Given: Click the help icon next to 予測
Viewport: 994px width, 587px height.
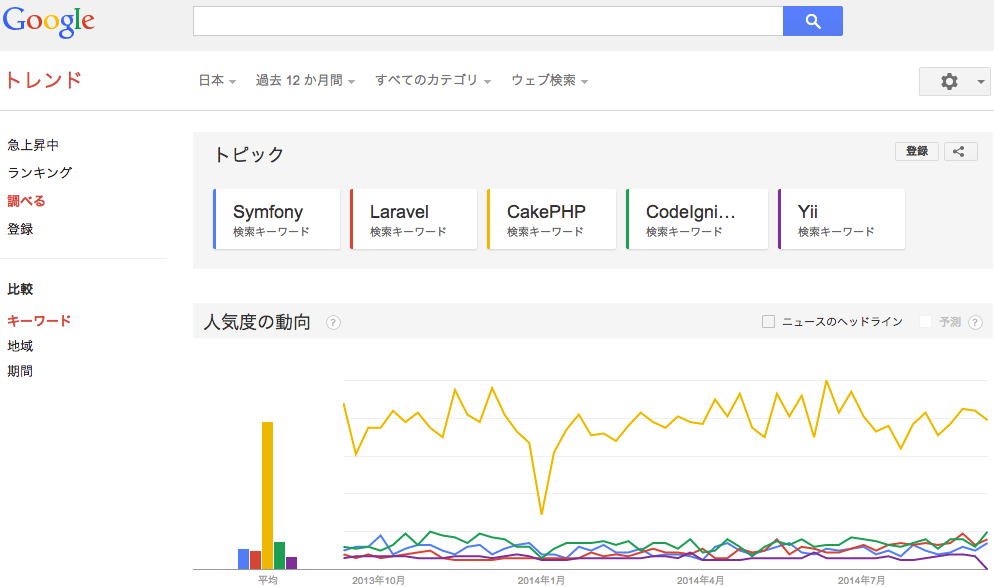Looking at the screenshot, I should (976, 323).
